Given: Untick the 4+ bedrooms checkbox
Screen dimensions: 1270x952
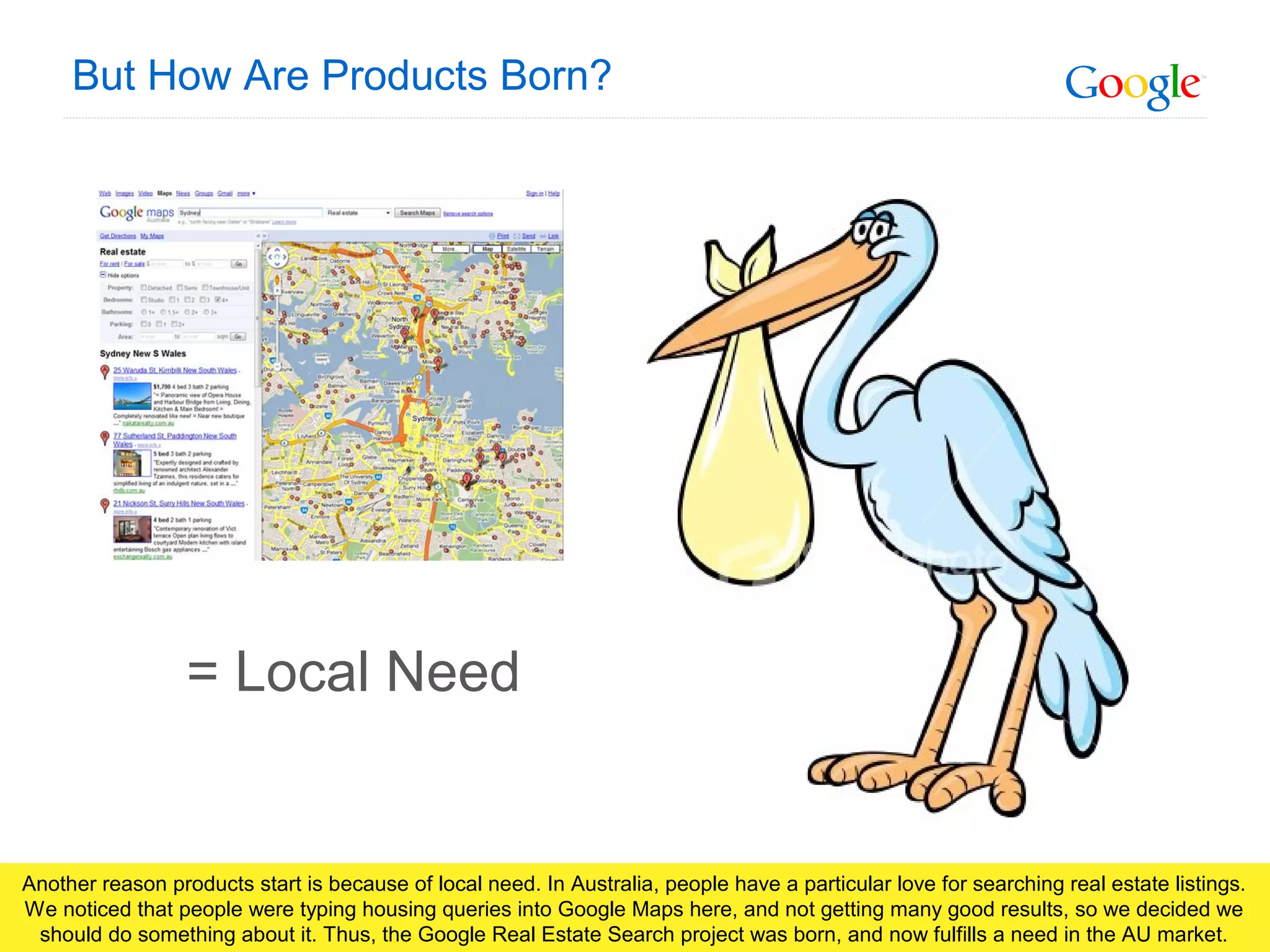Looking at the screenshot, I should (218, 300).
